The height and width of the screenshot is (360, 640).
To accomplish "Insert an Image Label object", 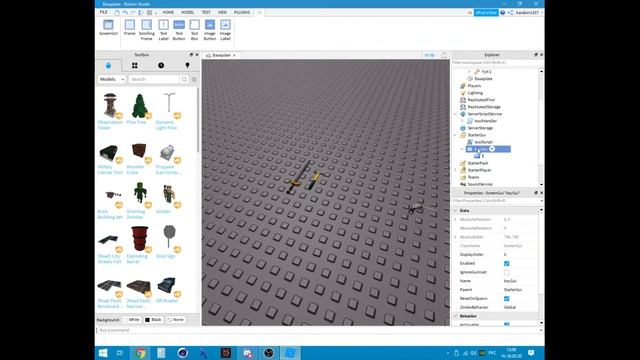I will coord(225,30).
